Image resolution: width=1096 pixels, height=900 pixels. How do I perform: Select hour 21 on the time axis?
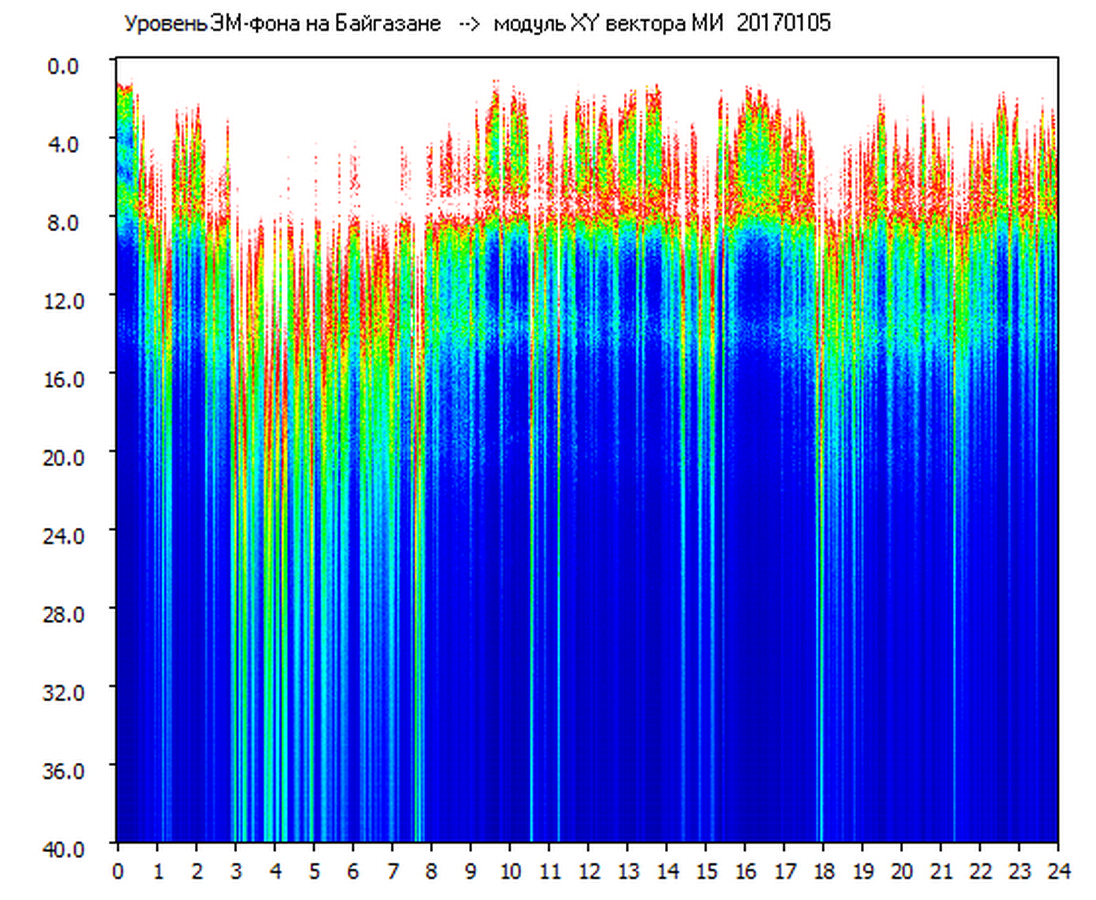point(942,870)
